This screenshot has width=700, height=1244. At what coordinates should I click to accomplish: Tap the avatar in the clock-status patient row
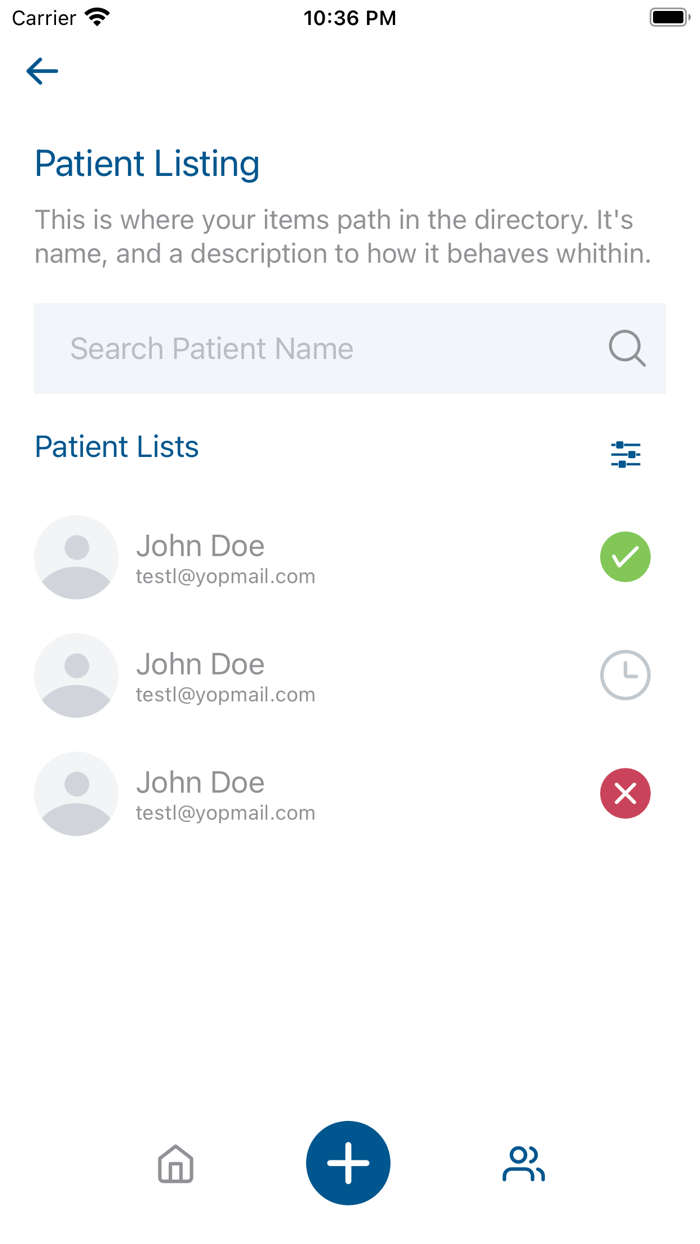pos(76,675)
